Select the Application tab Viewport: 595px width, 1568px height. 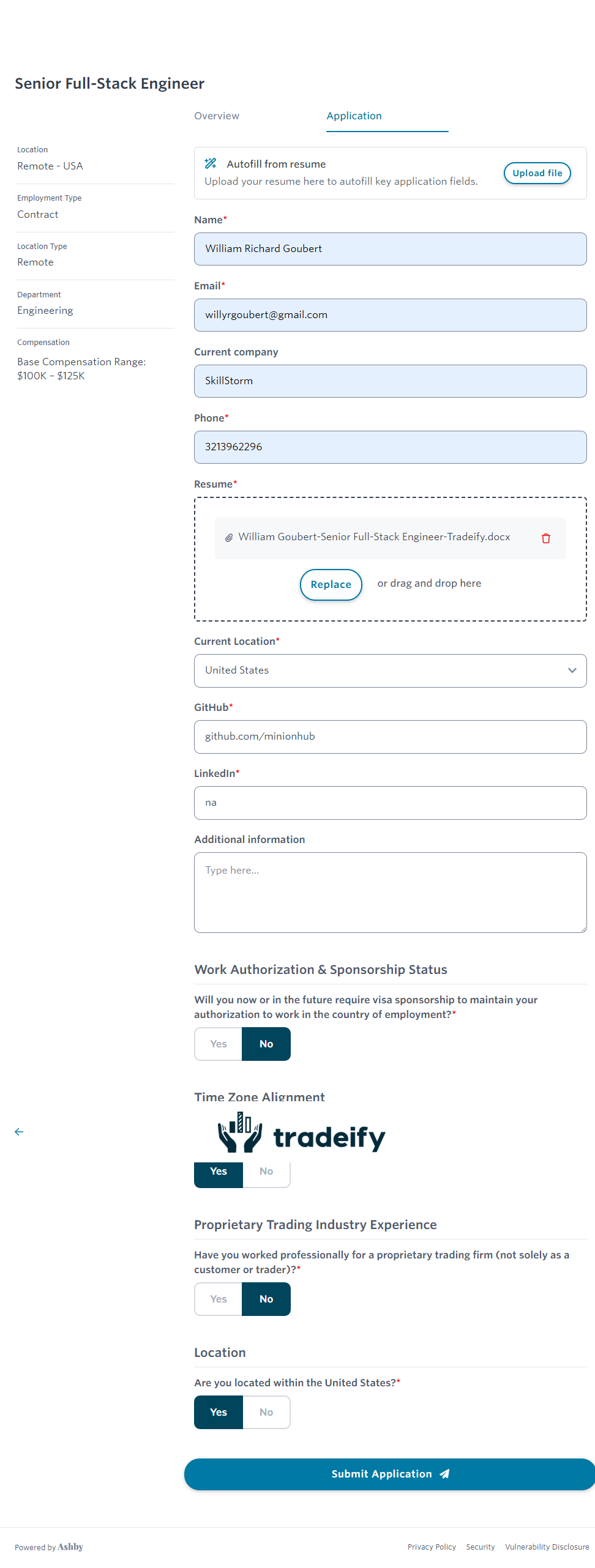tap(354, 116)
